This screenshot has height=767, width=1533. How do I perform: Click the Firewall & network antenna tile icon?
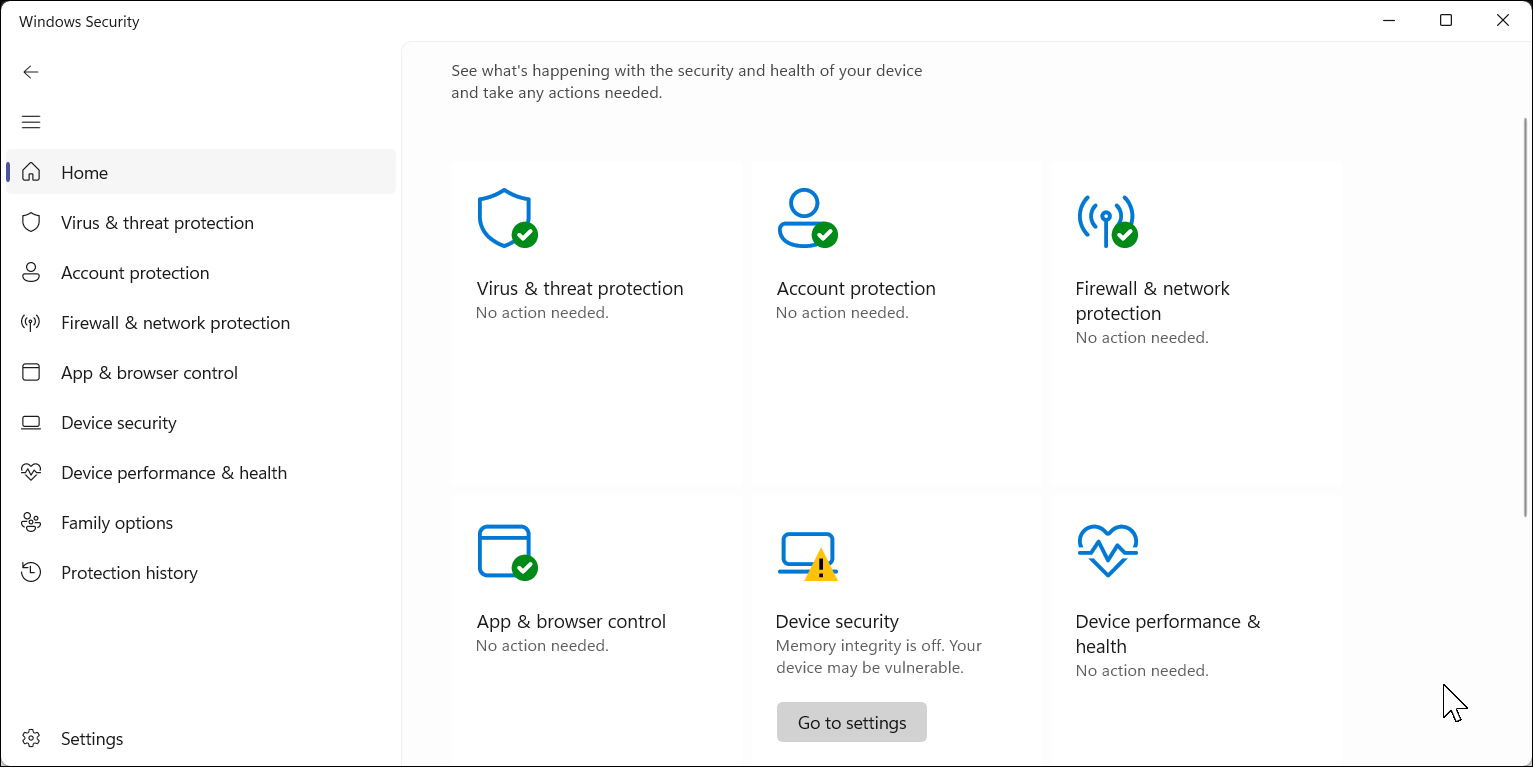[1106, 218]
